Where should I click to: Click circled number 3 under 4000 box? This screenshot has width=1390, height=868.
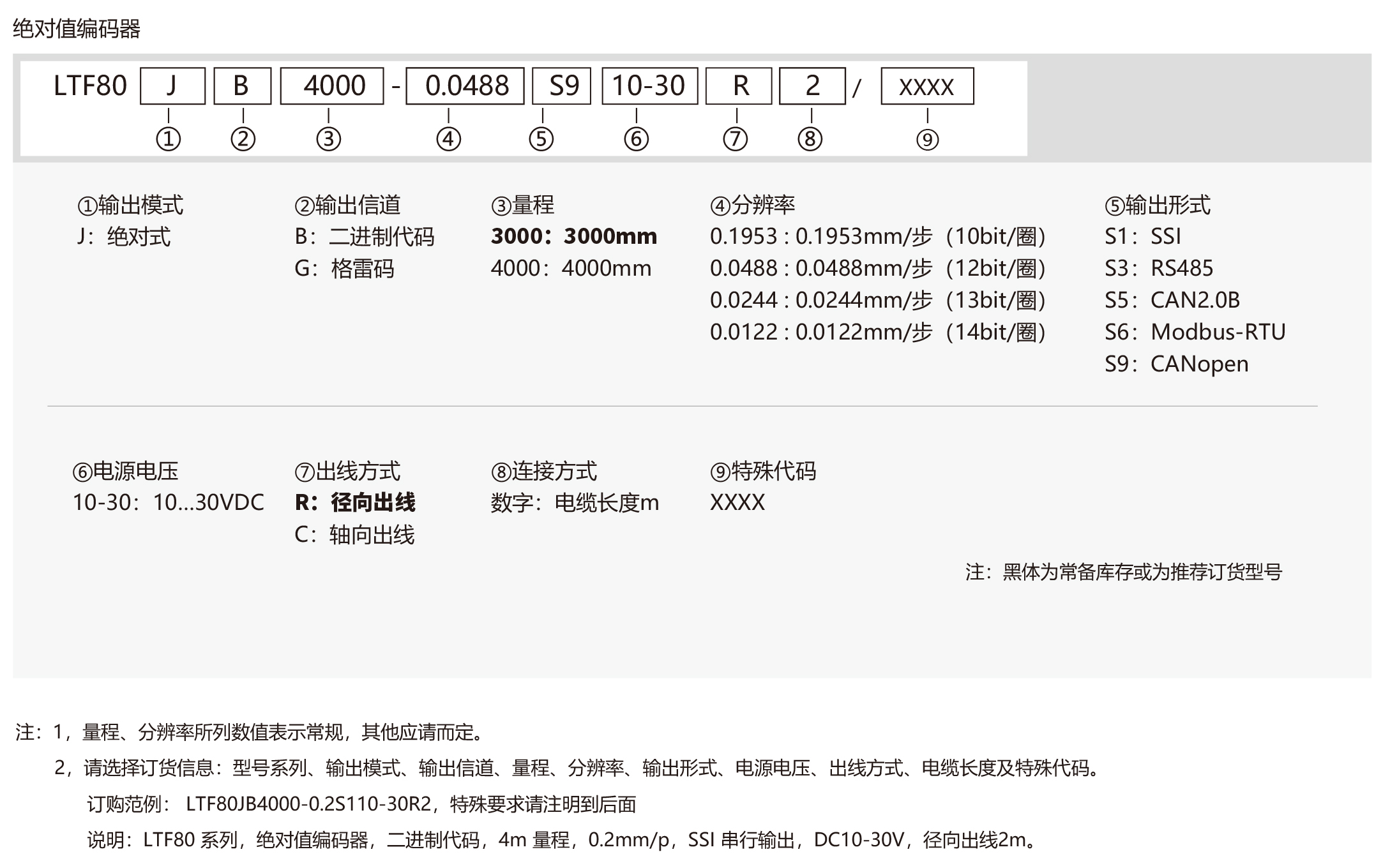pos(329,139)
